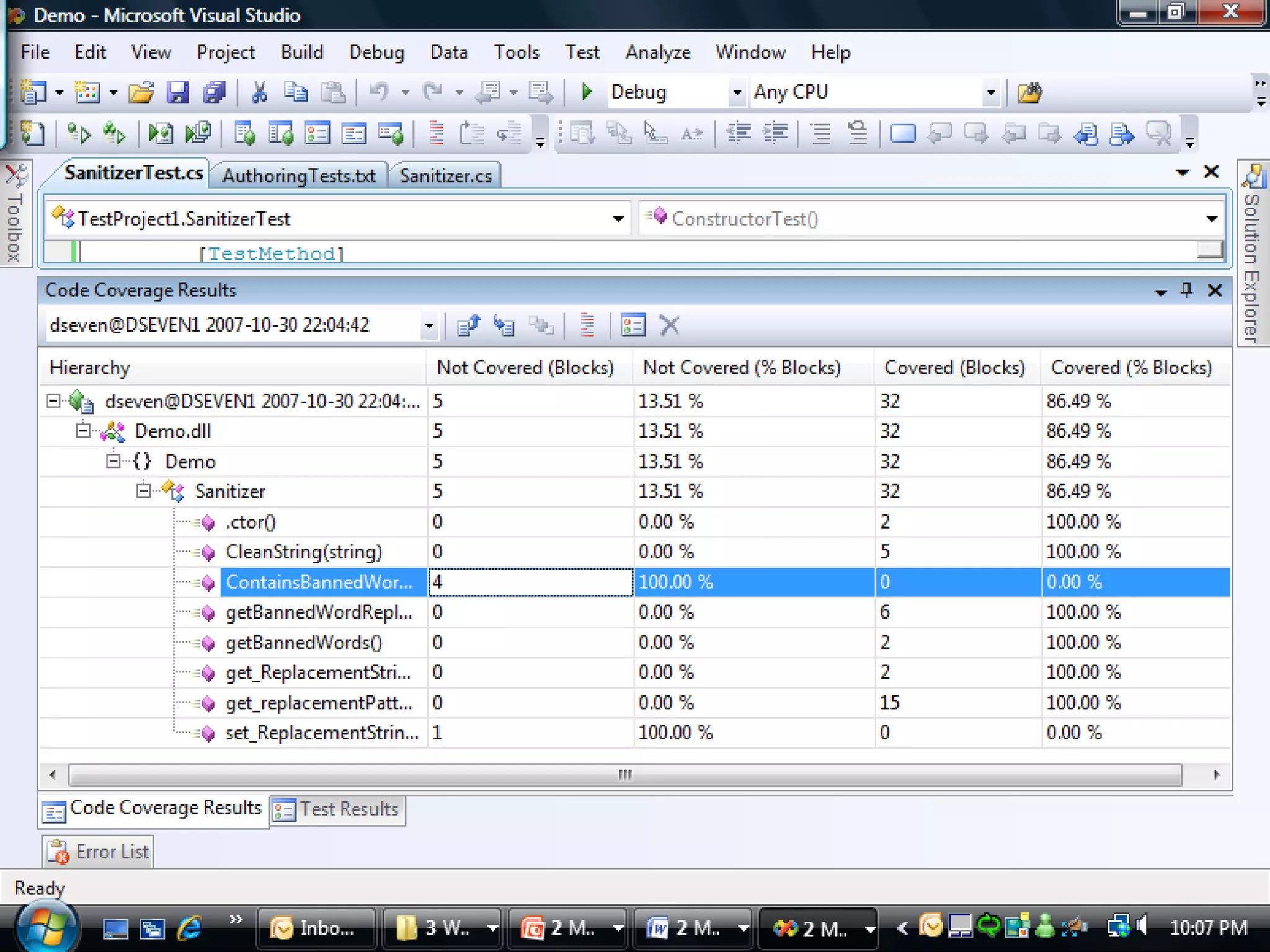
Task: Click the Import Results icon in the coverage toolbar
Action: (x=504, y=325)
